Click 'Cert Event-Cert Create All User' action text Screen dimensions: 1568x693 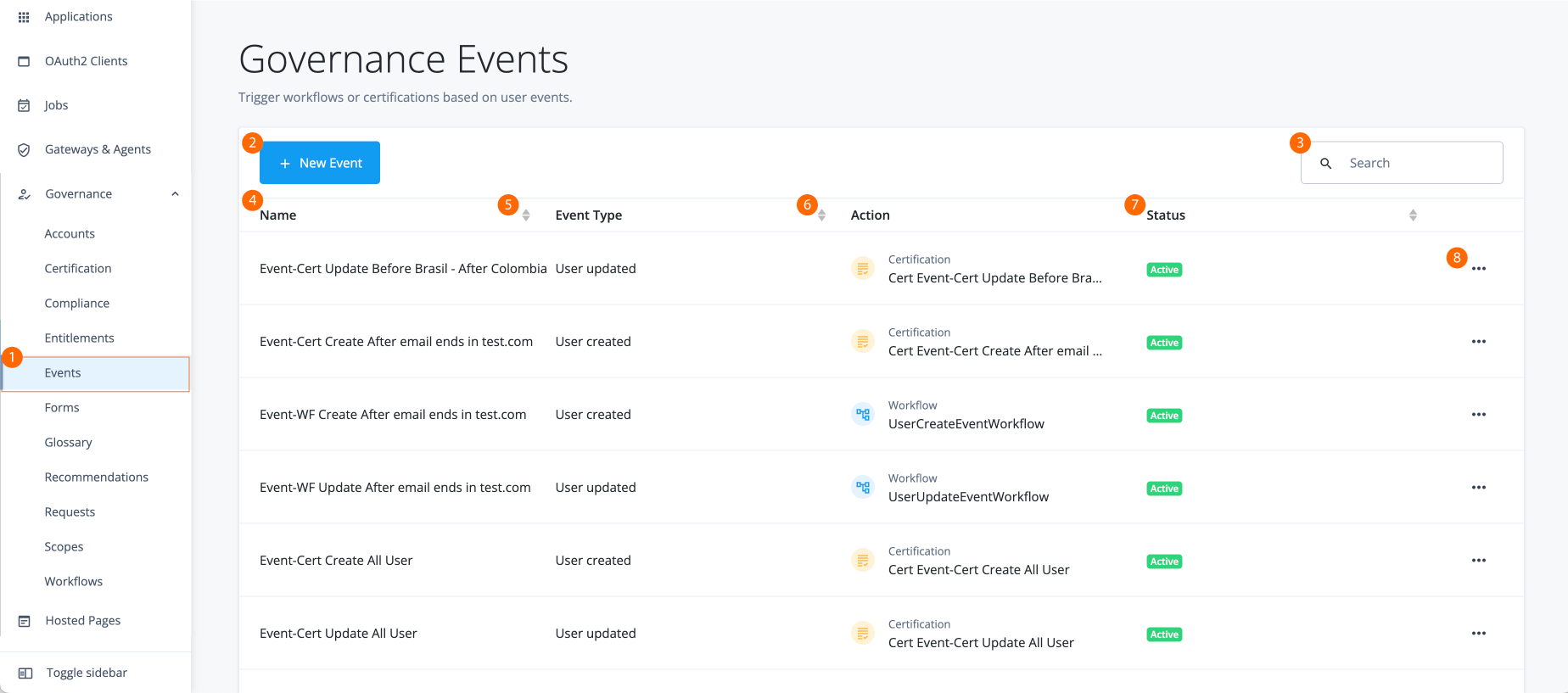[979, 570]
